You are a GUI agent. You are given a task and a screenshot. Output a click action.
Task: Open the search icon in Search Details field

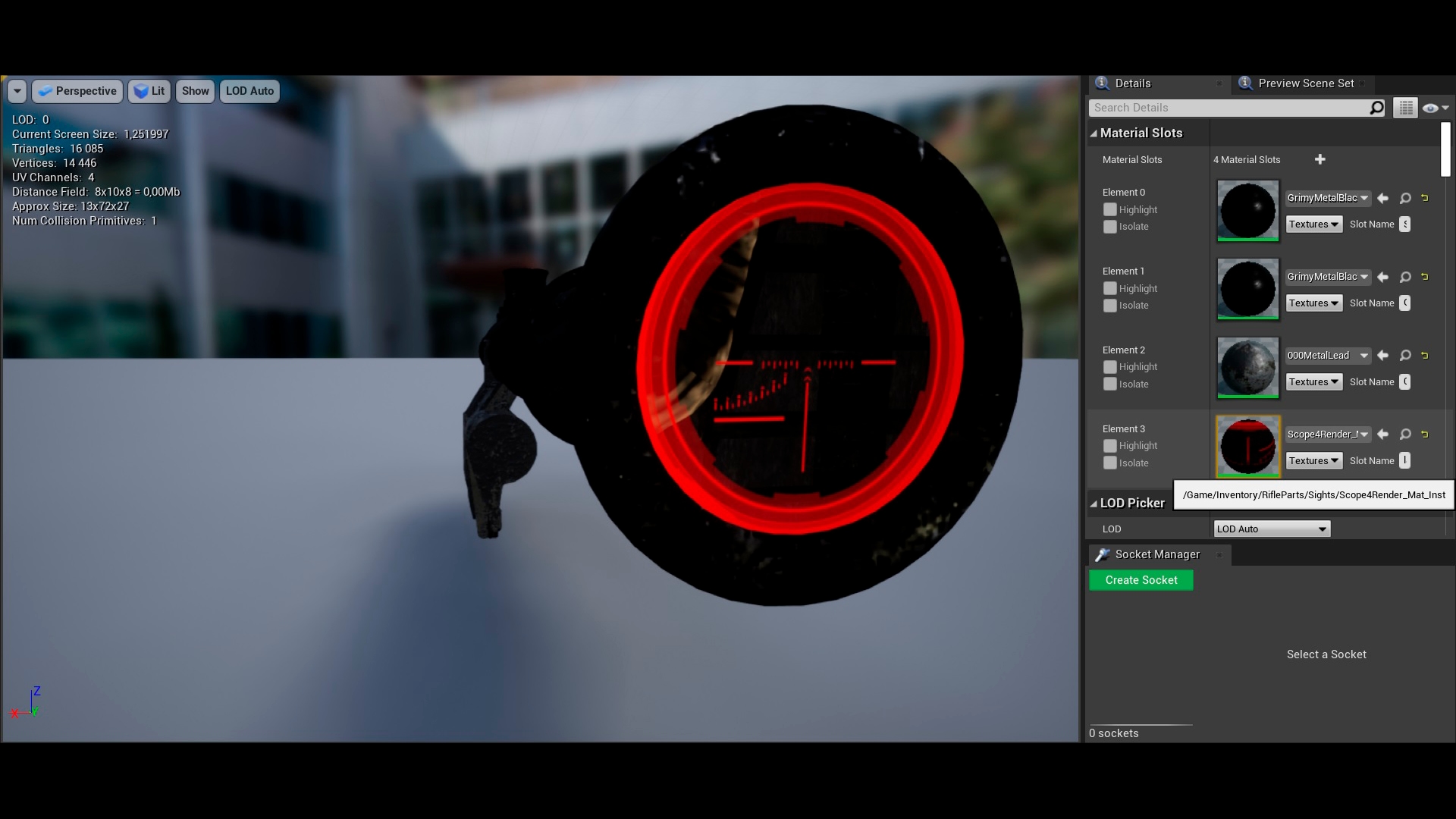click(x=1376, y=107)
